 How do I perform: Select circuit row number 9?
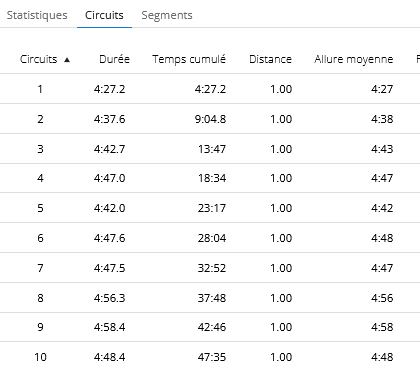point(210,327)
